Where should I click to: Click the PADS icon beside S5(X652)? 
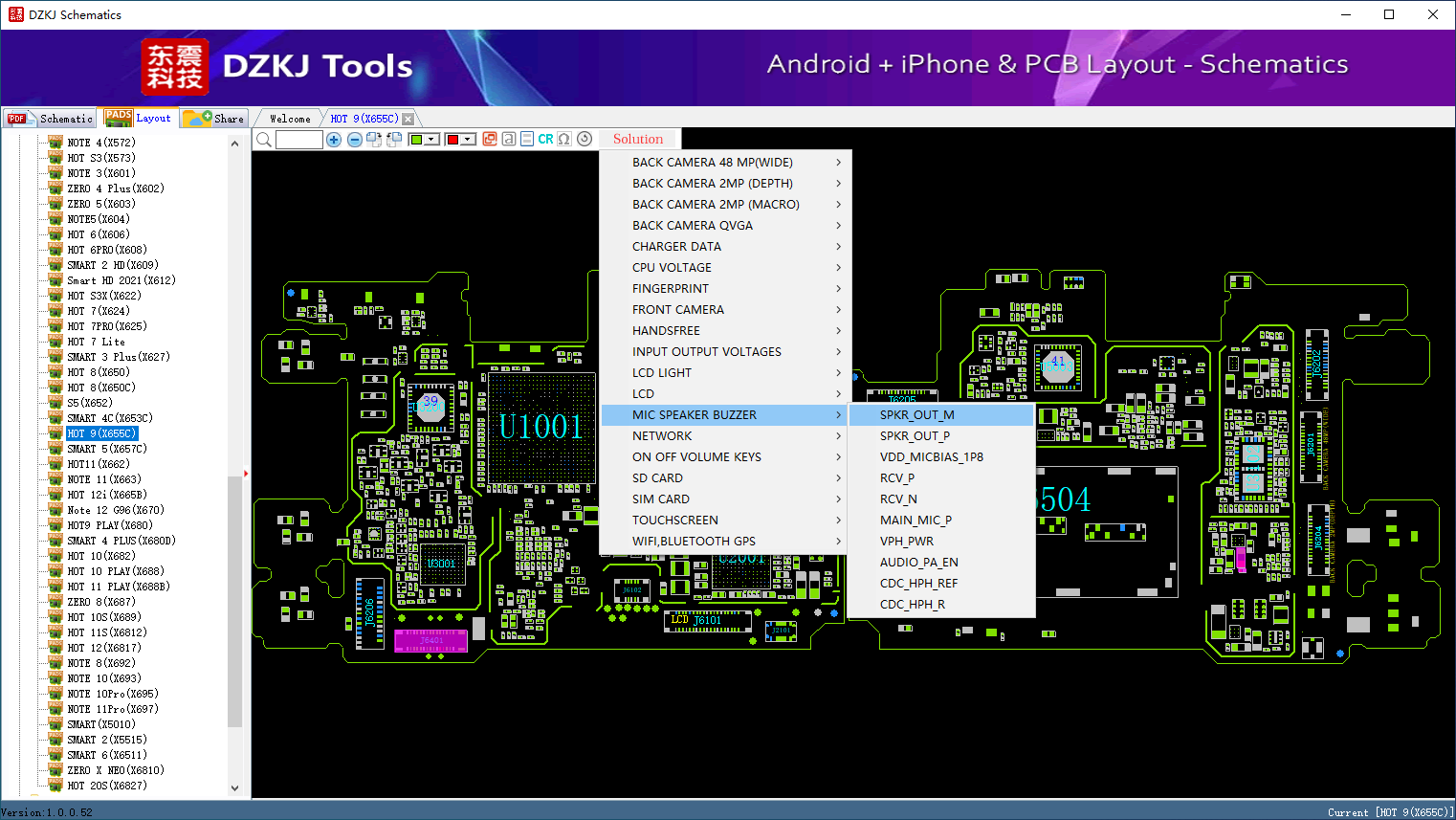click(55, 403)
